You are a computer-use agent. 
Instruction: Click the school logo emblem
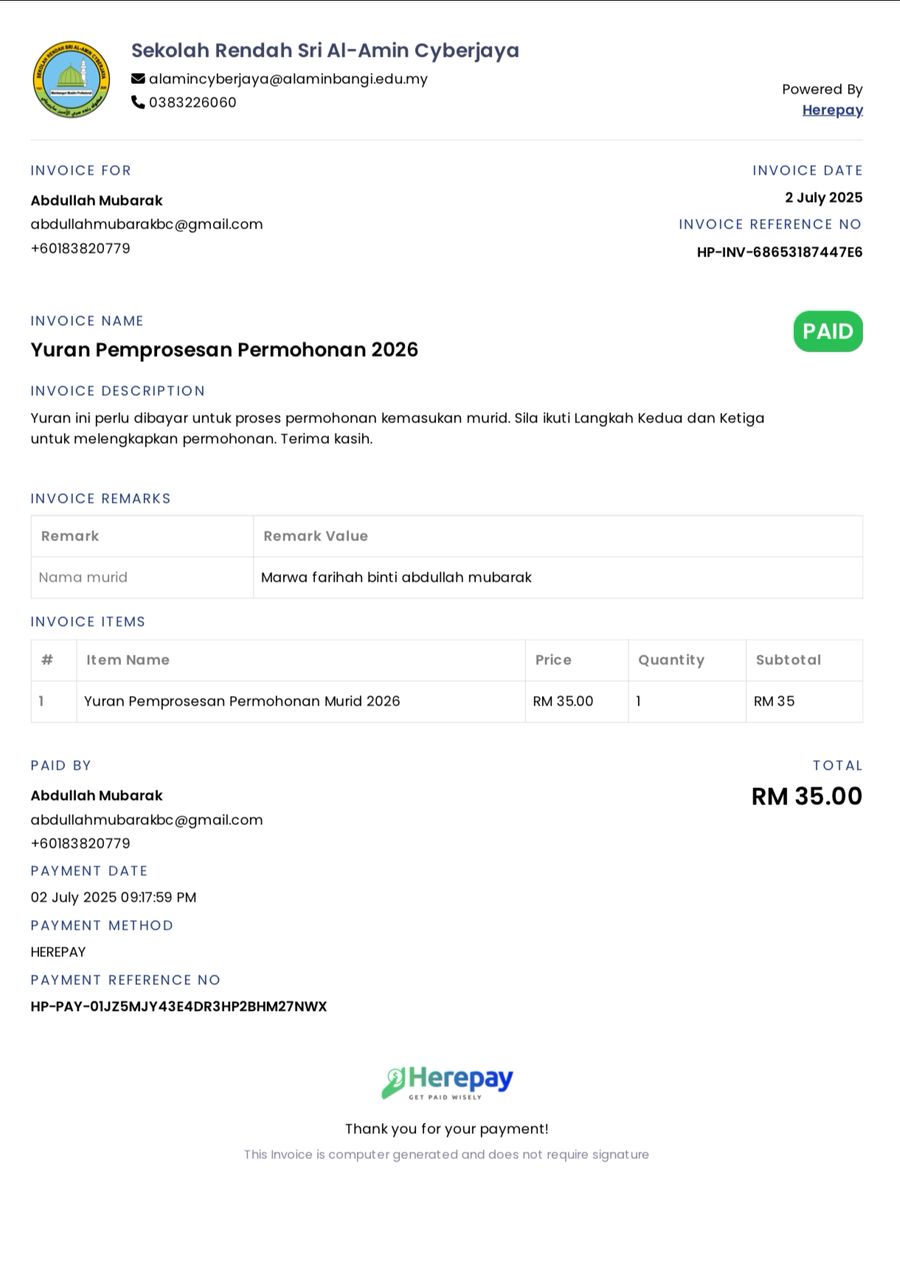click(x=71, y=79)
